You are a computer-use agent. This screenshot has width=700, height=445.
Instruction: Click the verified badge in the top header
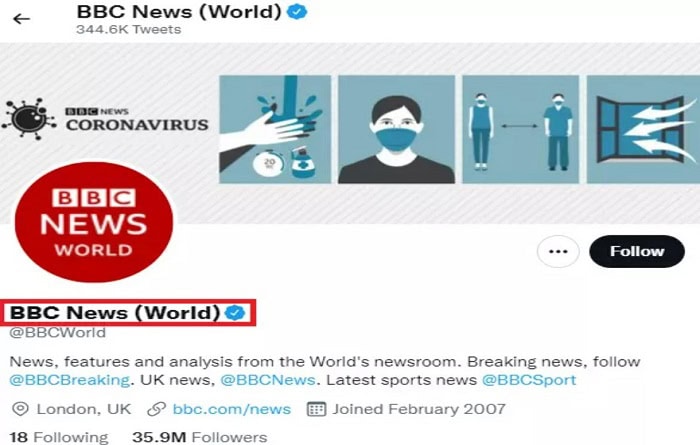tap(297, 12)
